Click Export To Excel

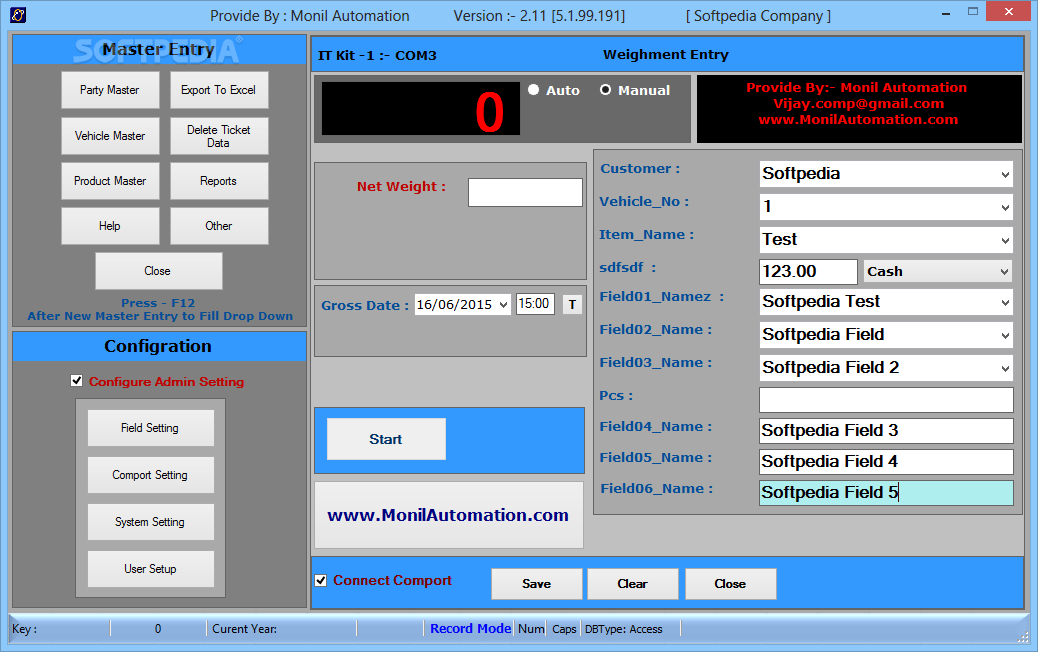coord(219,90)
